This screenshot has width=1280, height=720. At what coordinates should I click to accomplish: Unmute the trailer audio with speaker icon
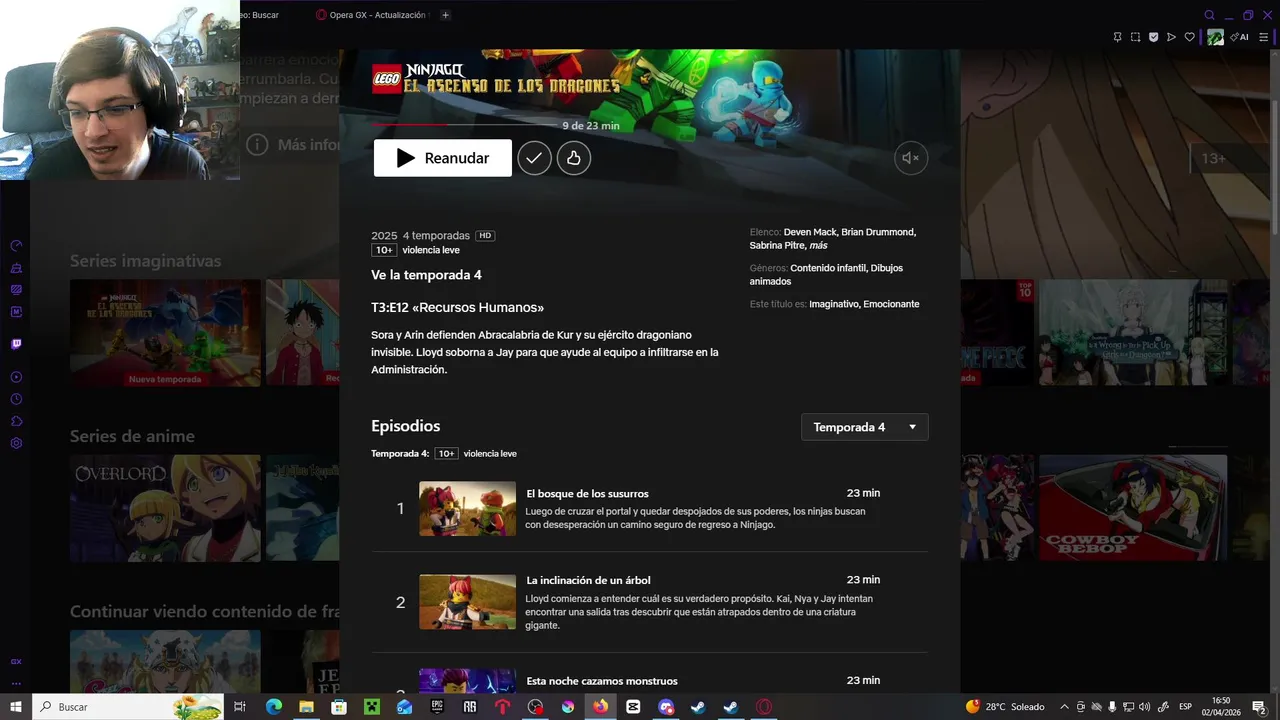(x=911, y=158)
